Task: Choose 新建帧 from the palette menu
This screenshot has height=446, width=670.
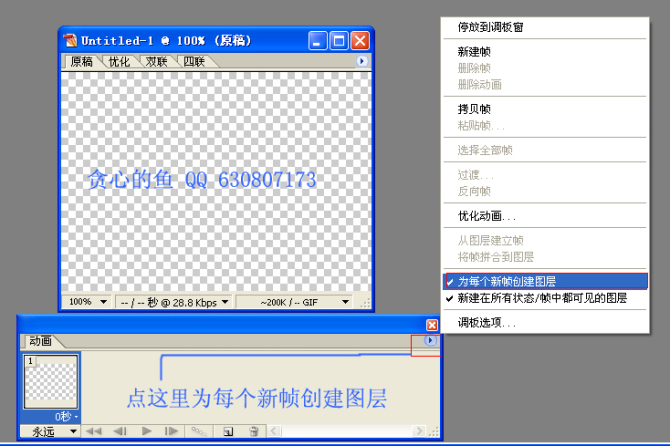Action: pyautogui.click(x=474, y=51)
